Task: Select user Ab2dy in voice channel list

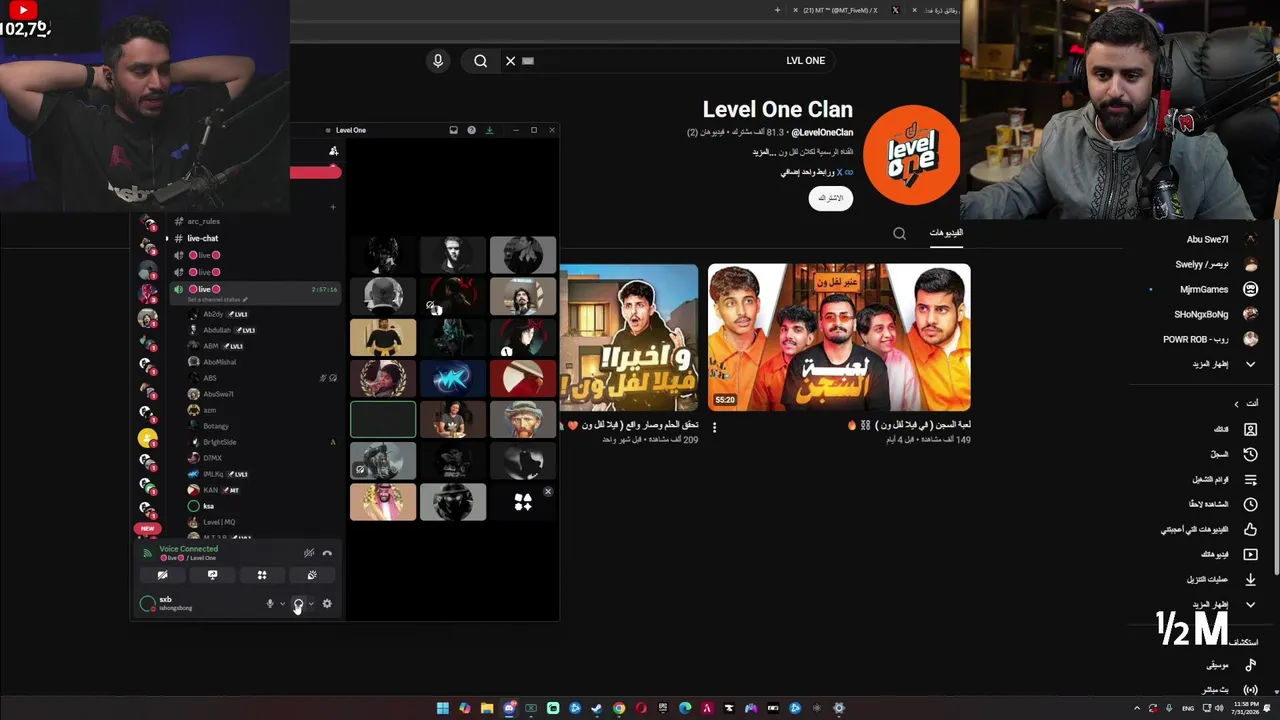Action: pos(213,314)
